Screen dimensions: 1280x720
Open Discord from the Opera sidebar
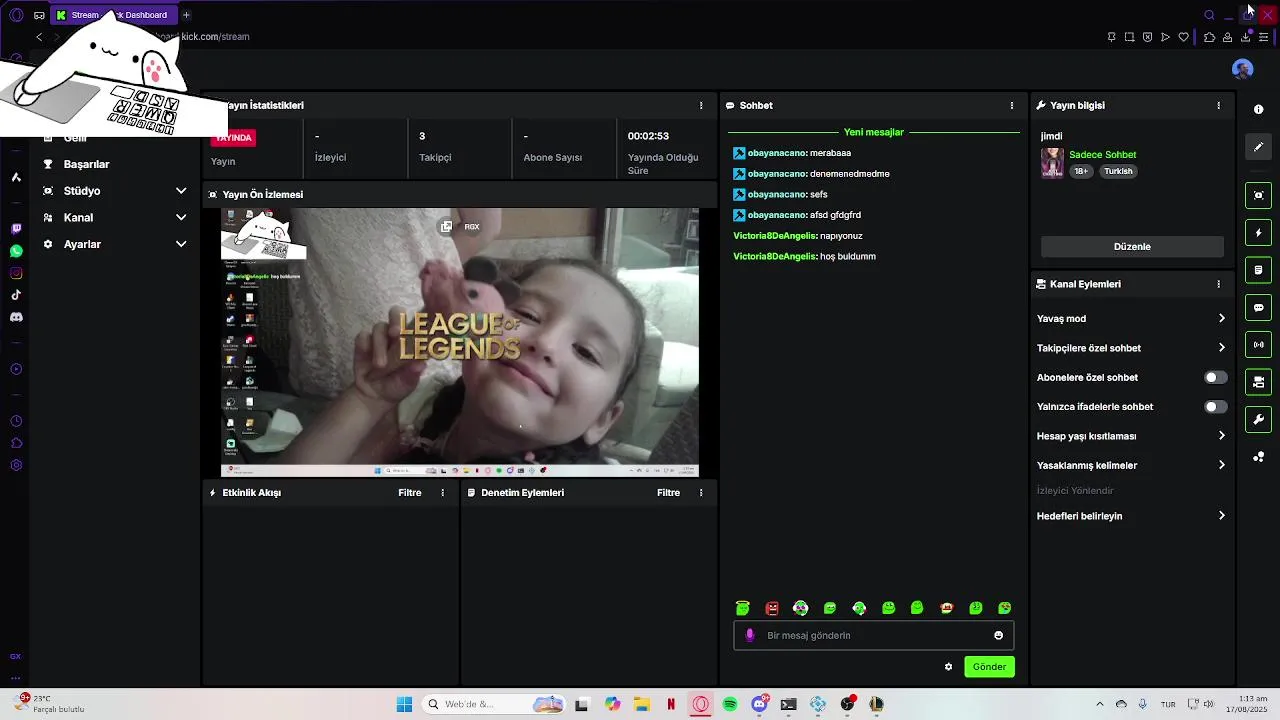(x=16, y=317)
